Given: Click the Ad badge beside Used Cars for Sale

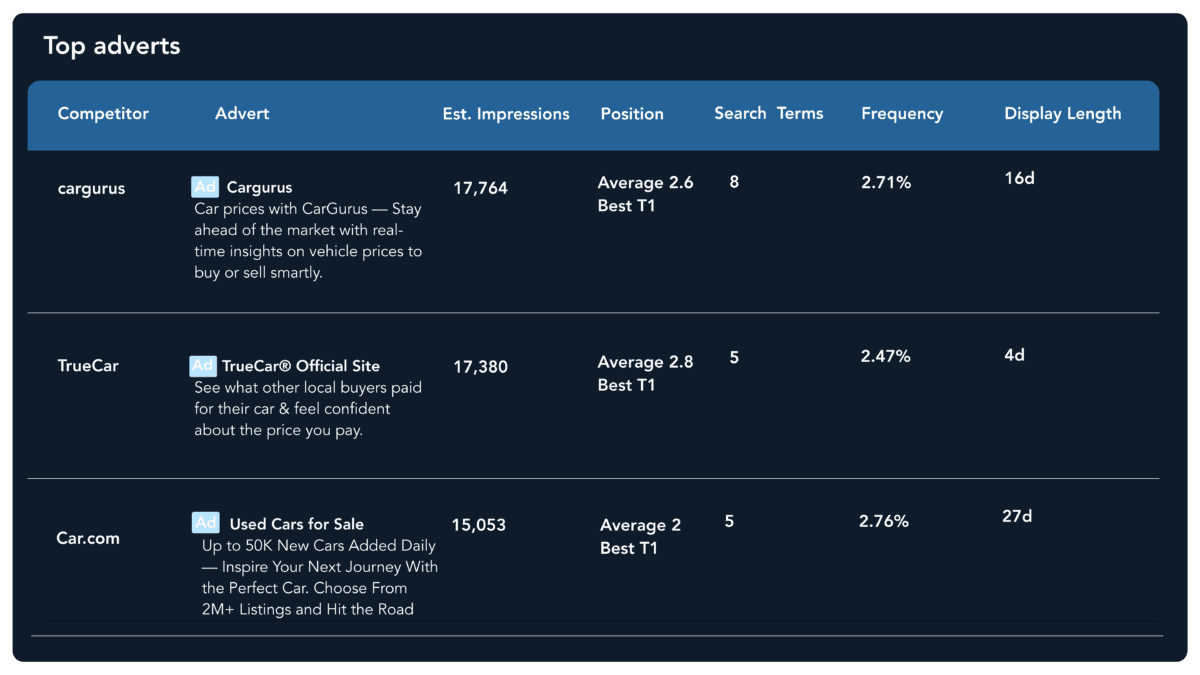Looking at the screenshot, I should point(206,523).
